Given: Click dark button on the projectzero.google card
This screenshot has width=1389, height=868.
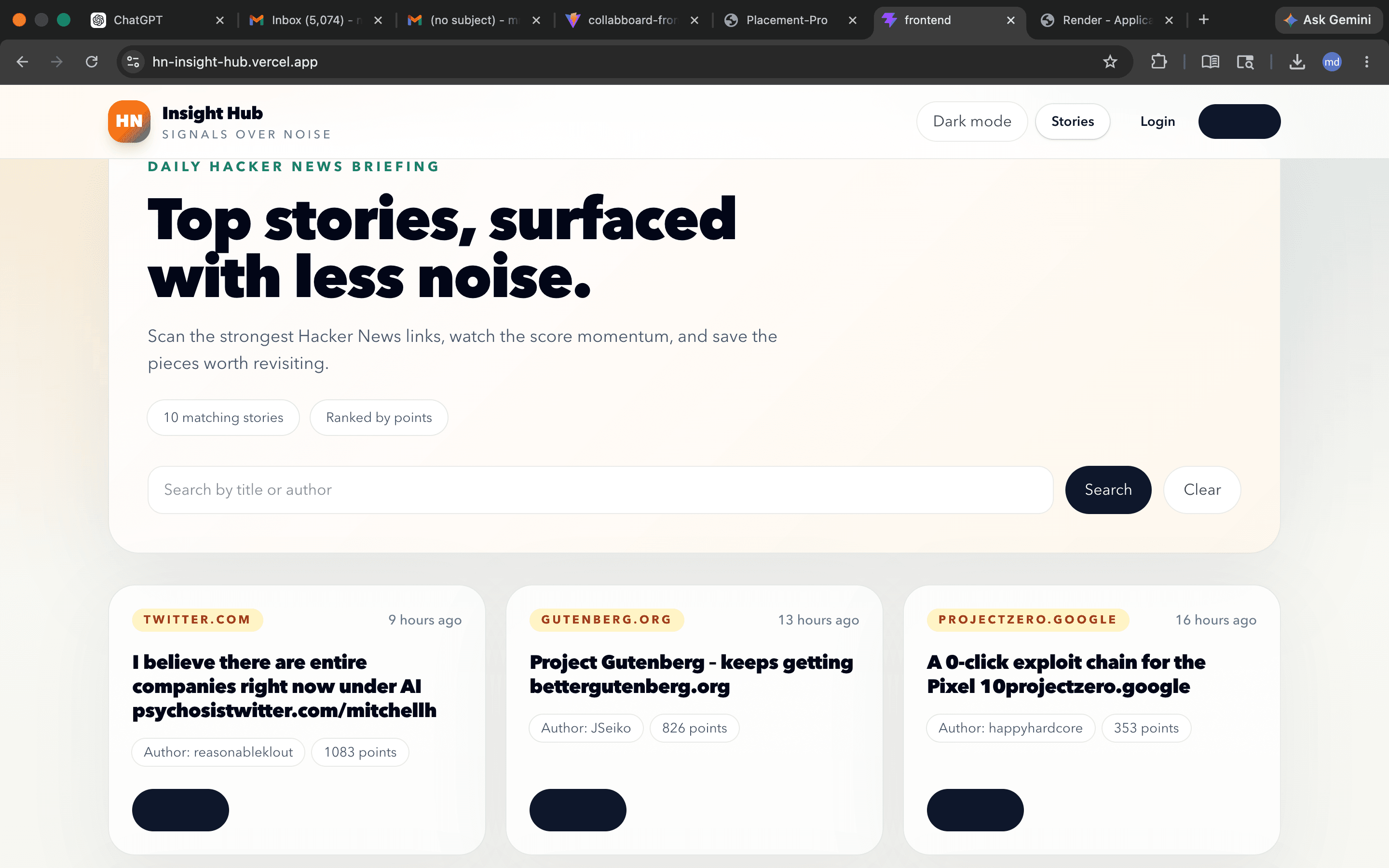Looking at the screenshot, I should click(x=975, y=810).
